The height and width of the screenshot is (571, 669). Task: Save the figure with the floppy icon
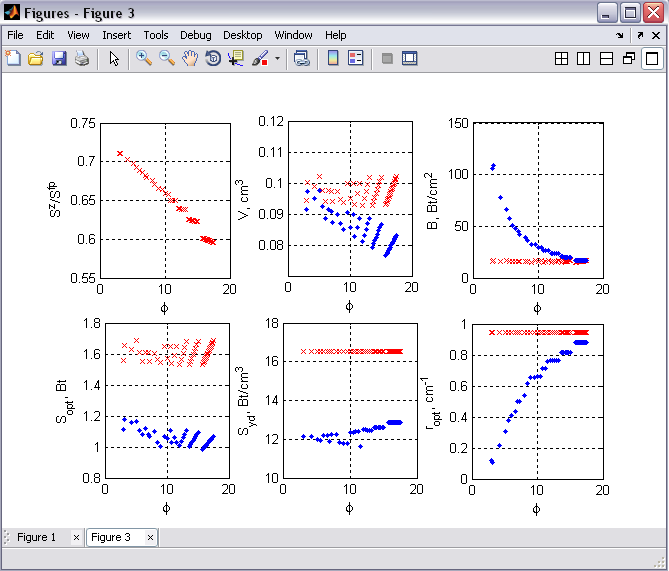click(x=59, y=58)
